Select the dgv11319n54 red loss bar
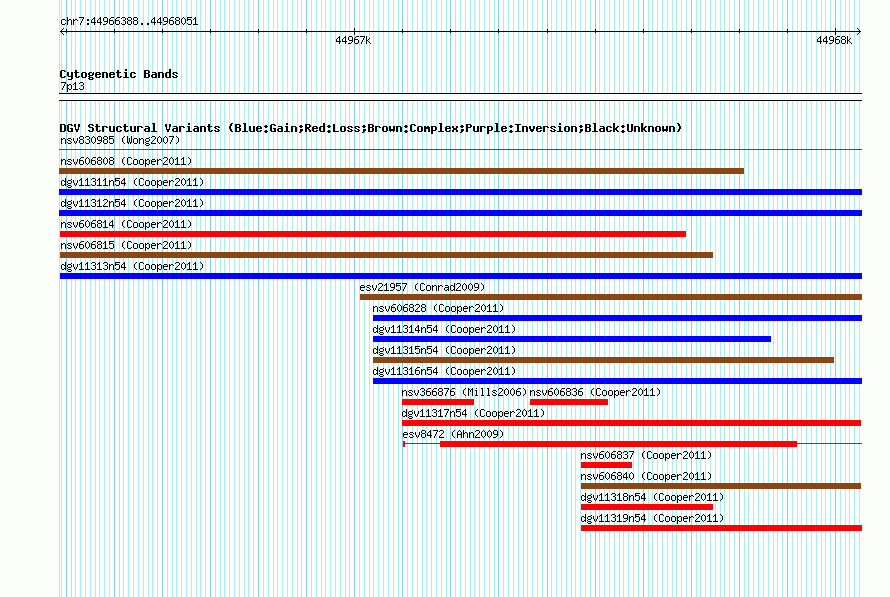Image resolution: width=890 pixels, height=597 pixels. [x=721, y=528]
